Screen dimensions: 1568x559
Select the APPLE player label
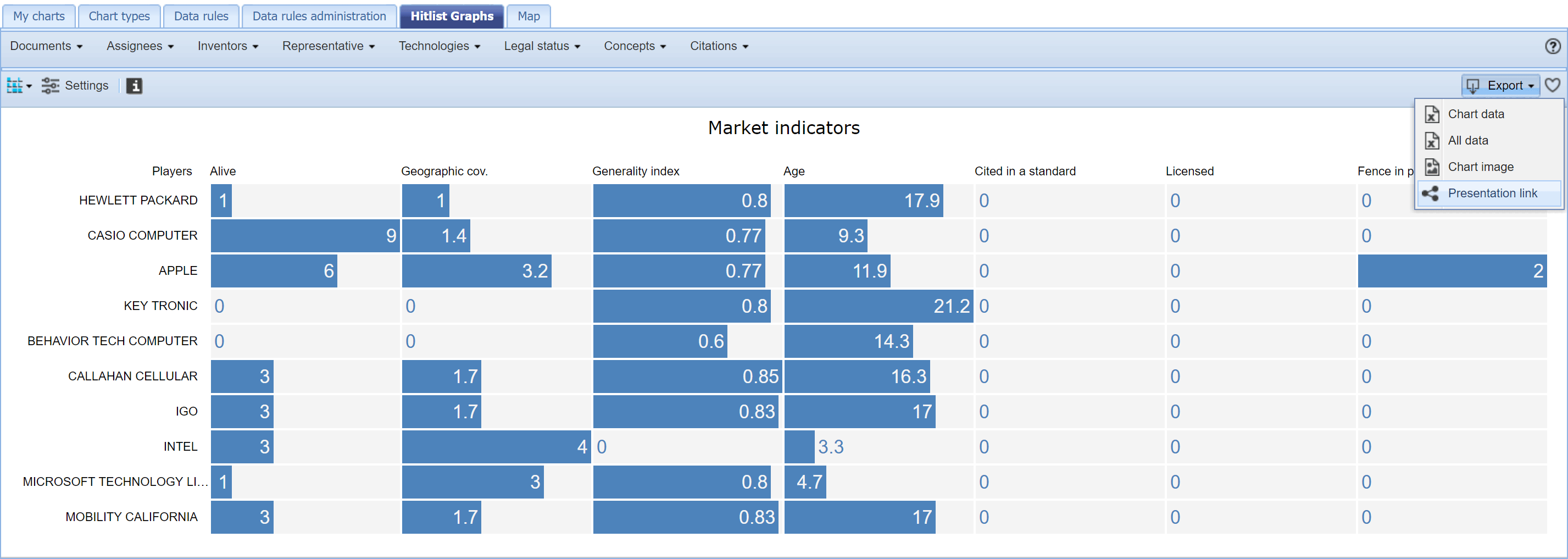178,271
